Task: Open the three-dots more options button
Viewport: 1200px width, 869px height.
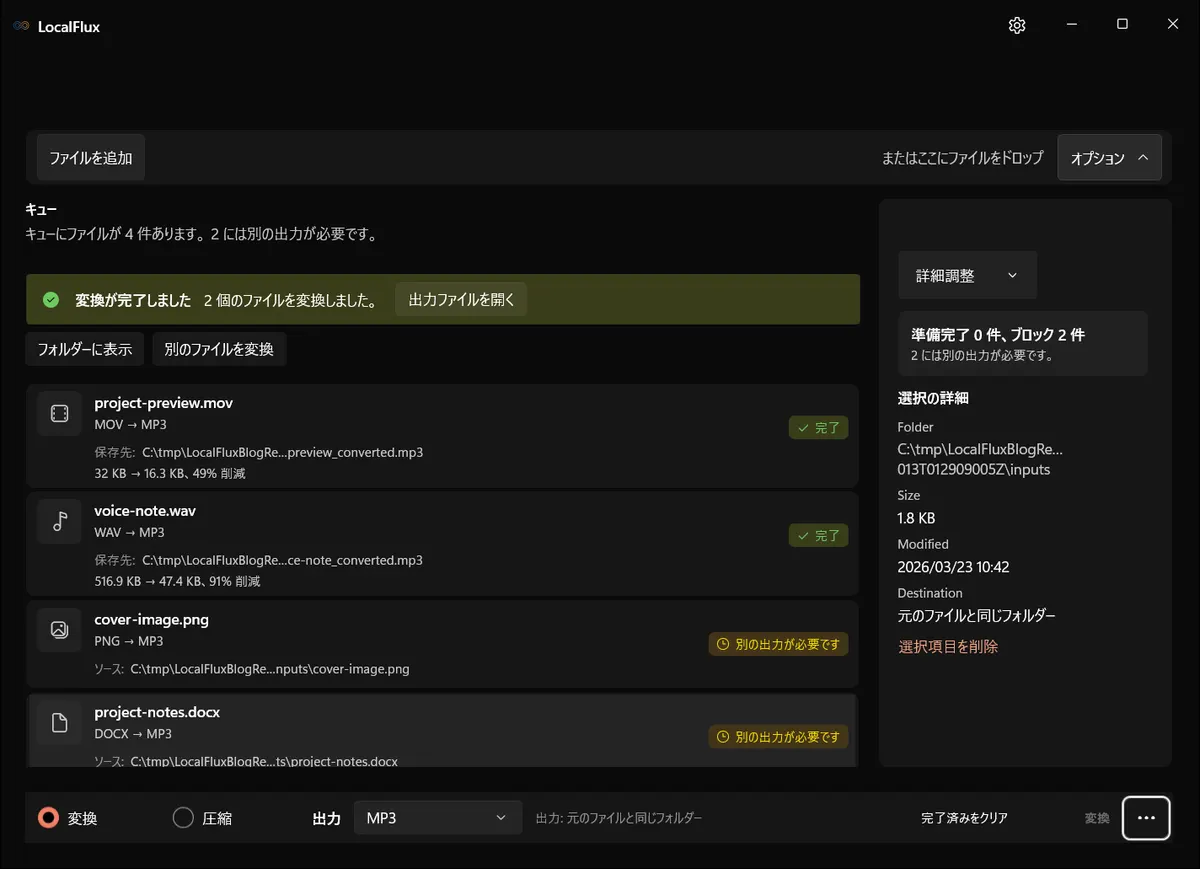Action: point(1146,818)
